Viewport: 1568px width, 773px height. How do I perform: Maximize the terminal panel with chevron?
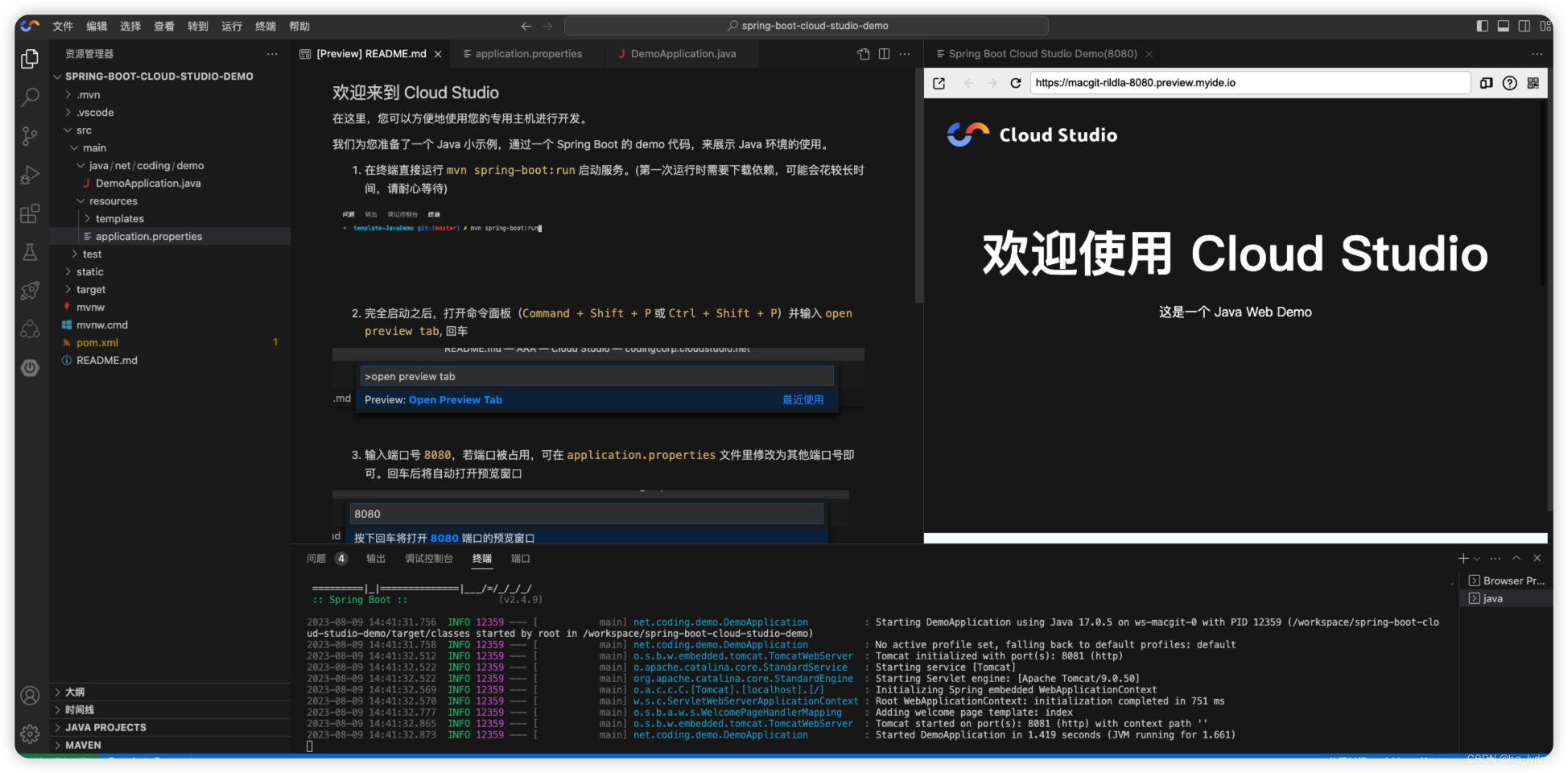[1516, 558]
